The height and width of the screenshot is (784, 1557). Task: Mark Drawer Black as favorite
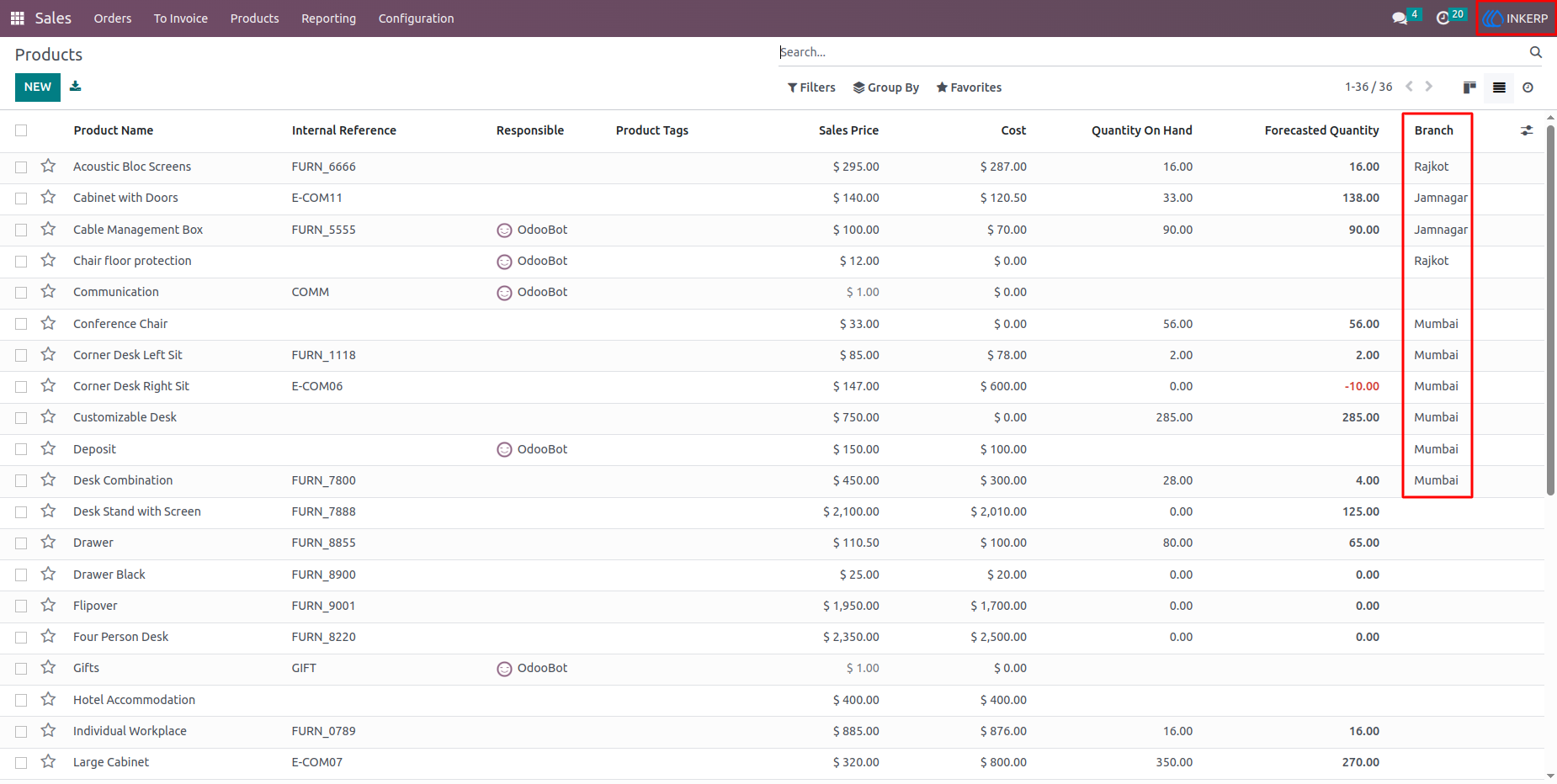pyautogui.click(x=48, y=574)
